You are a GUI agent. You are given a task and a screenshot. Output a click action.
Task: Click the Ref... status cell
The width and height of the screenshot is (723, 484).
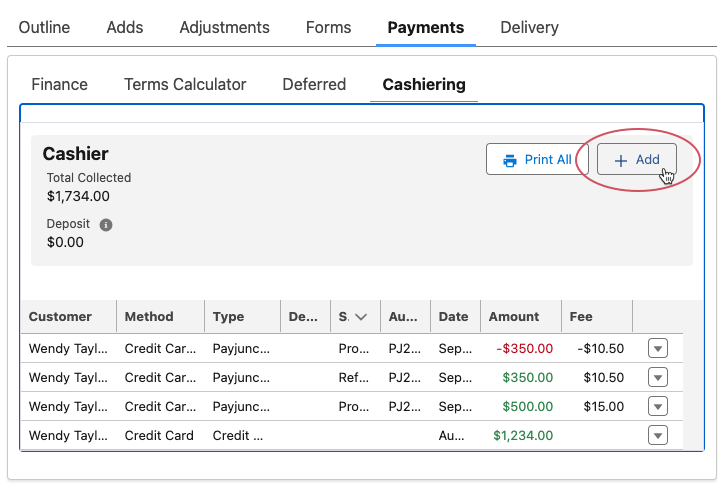click(354, 378)
